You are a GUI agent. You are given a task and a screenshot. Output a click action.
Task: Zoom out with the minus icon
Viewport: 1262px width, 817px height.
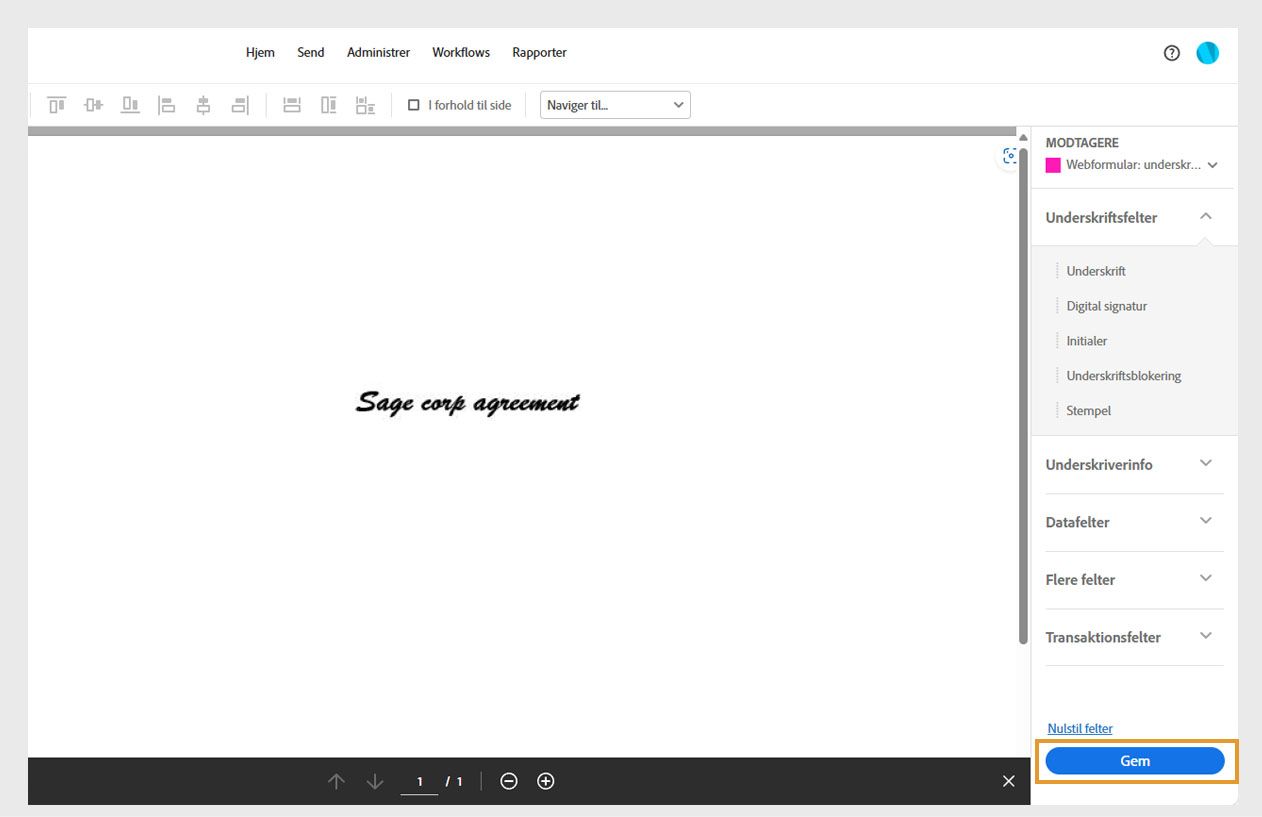(509, 781)
